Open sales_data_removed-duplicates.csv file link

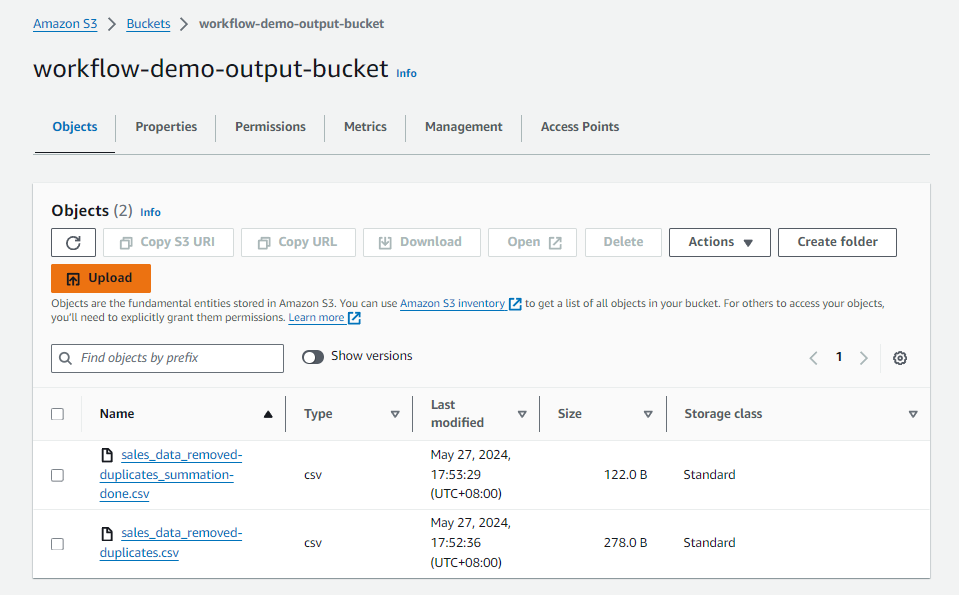(x=171, y=543)
